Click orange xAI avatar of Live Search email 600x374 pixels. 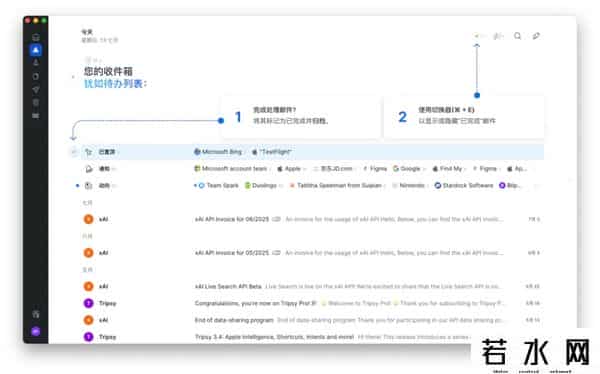pyautogui.click(x=88, y=287)
